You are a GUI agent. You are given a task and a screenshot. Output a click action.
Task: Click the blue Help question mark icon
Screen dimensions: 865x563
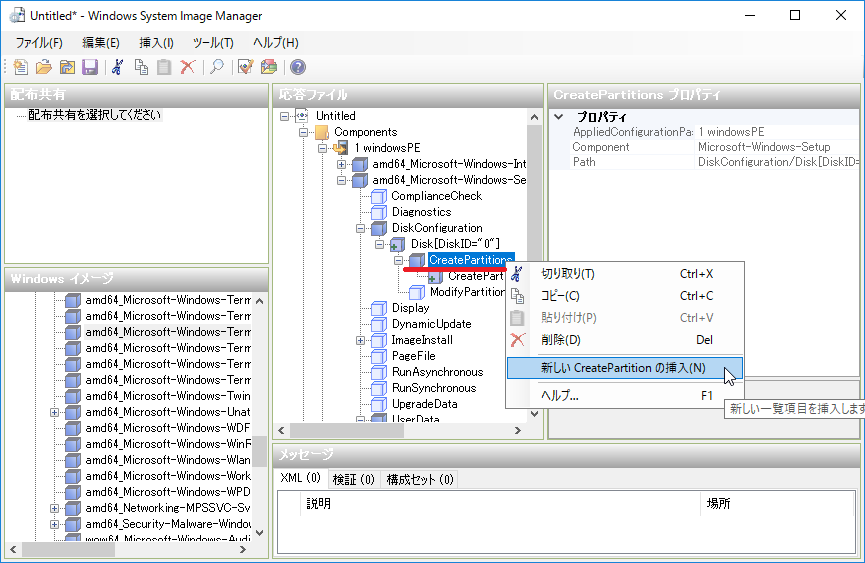[297, 67]
